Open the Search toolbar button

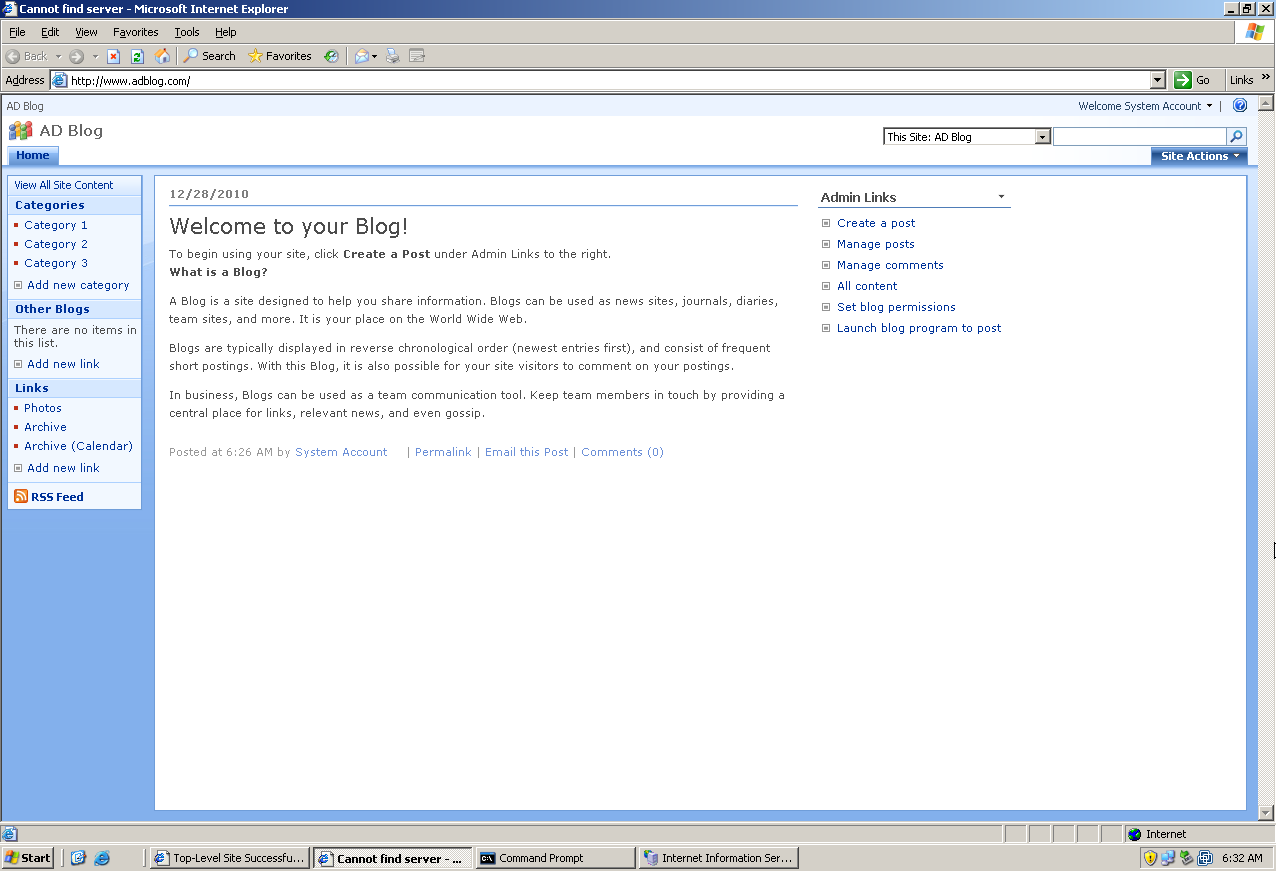[x=209, y=56]
